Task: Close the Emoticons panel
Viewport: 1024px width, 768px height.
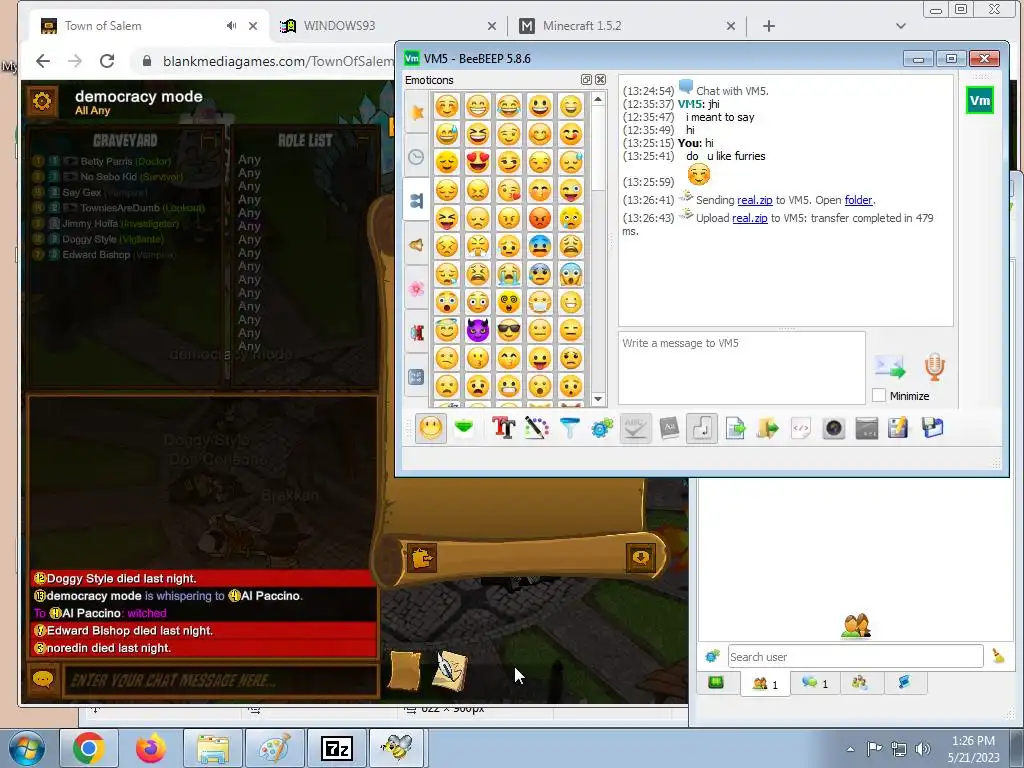Action: [x=600, y=80]
